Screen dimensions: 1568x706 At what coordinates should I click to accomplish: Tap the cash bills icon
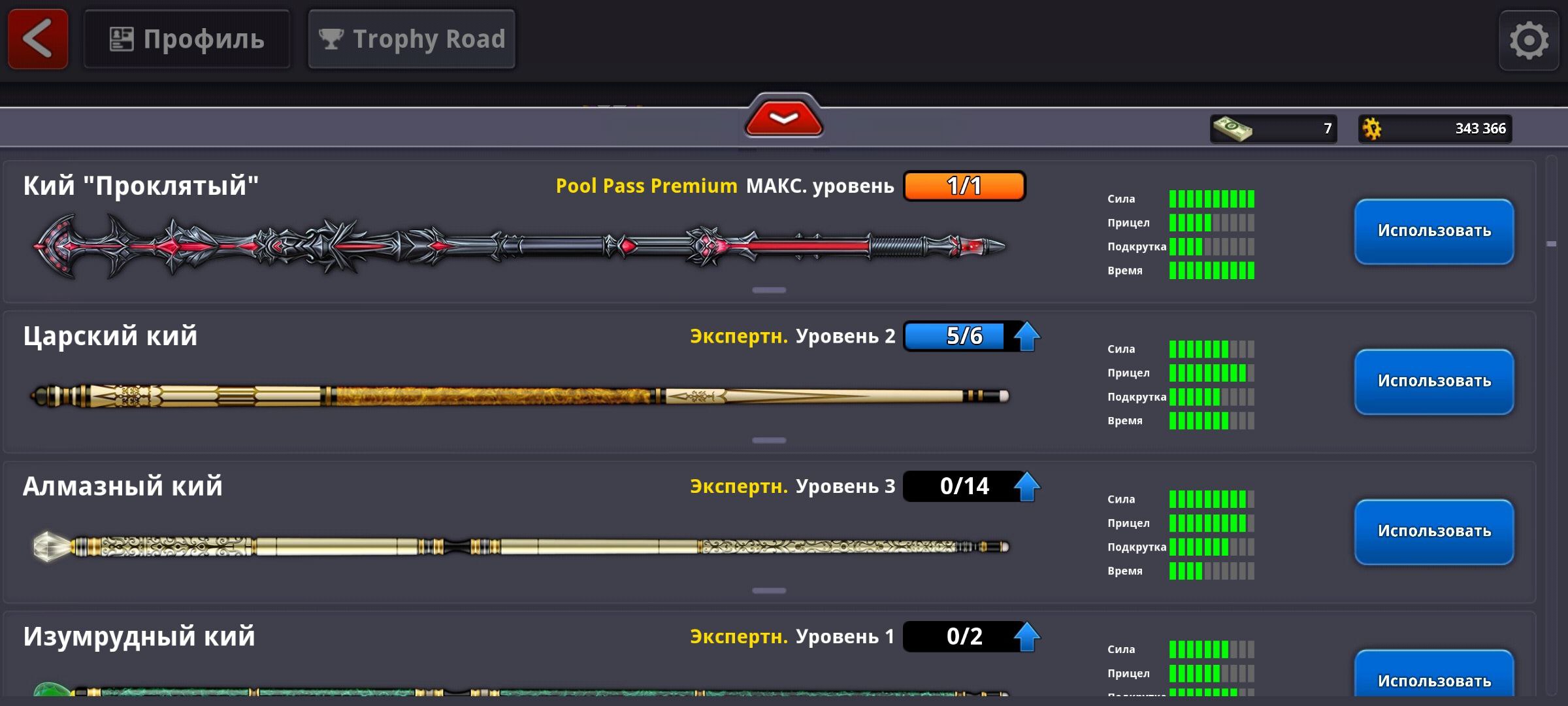[1232, 128]
